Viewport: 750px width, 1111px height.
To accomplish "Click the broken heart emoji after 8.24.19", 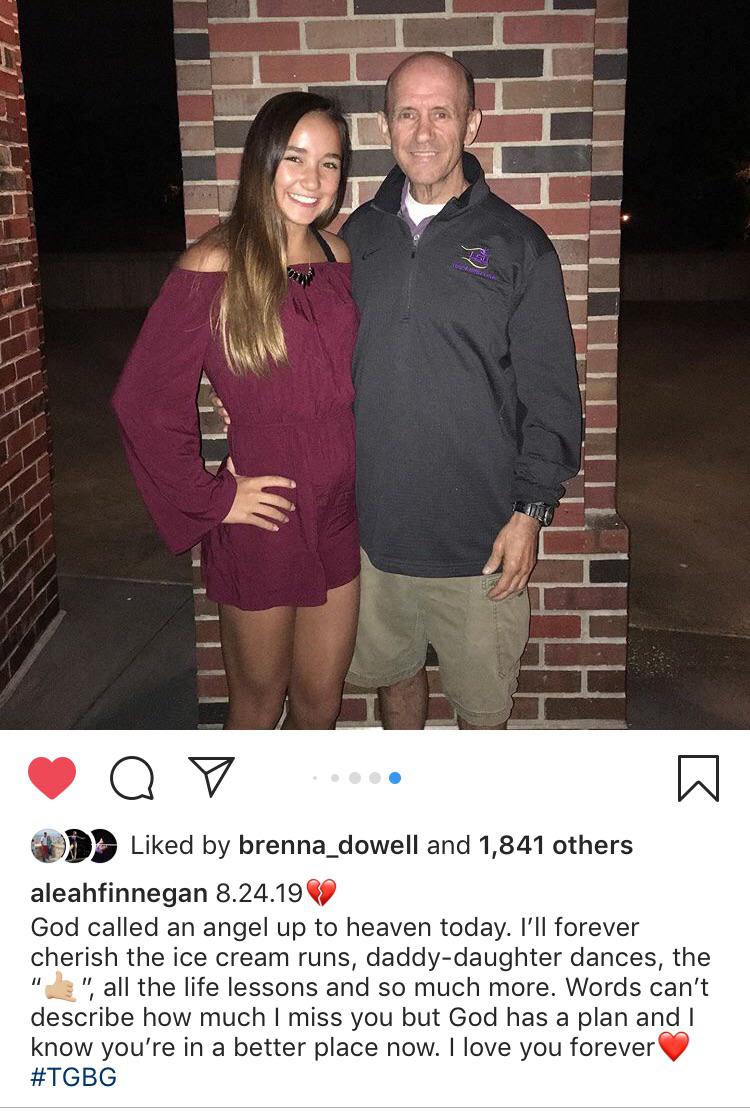I will (x=320, y=892).
